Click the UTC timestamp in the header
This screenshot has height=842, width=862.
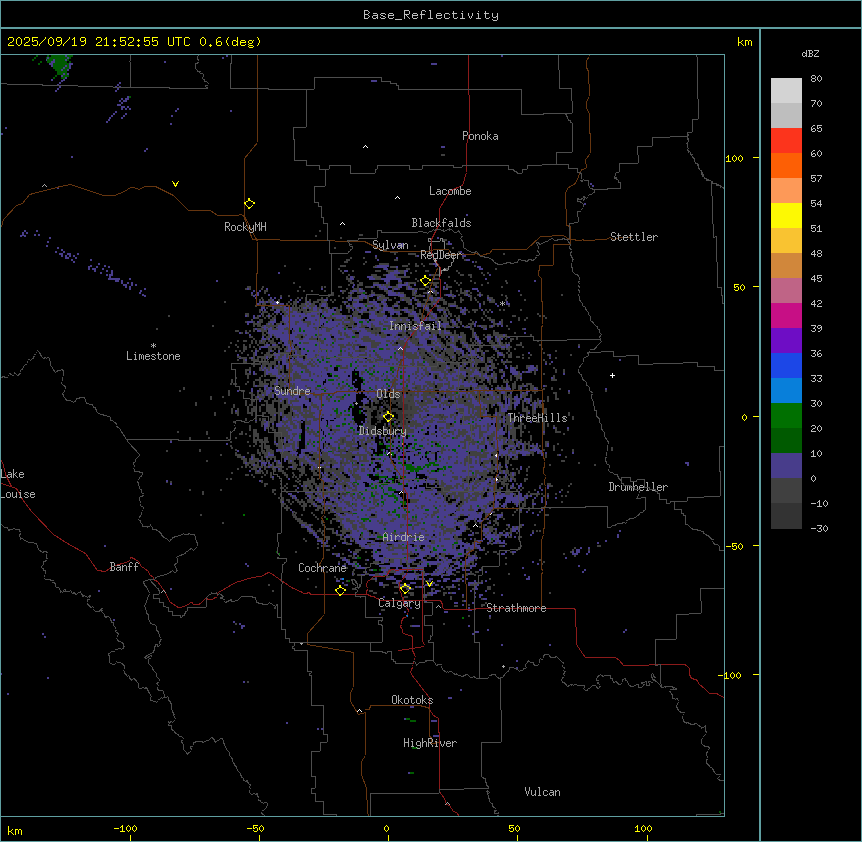click(x=133, y=42)
